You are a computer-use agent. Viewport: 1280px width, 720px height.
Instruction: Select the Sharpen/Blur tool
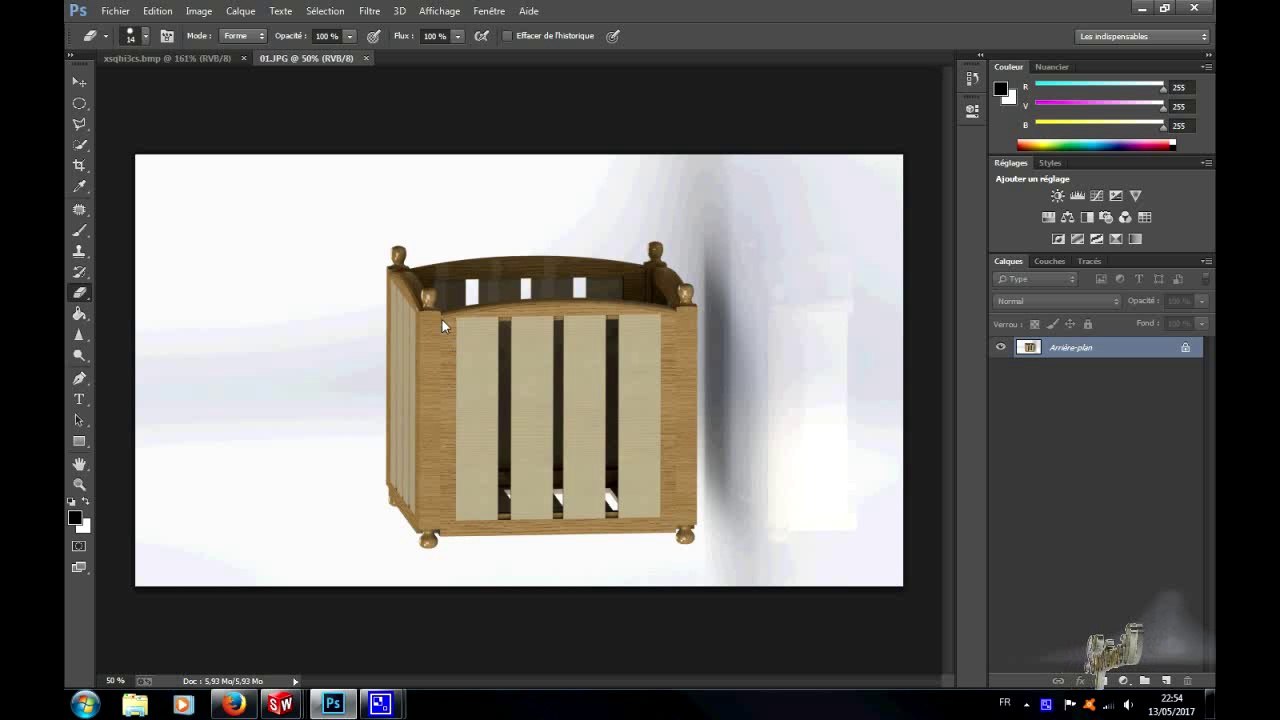tap(79, 335)
